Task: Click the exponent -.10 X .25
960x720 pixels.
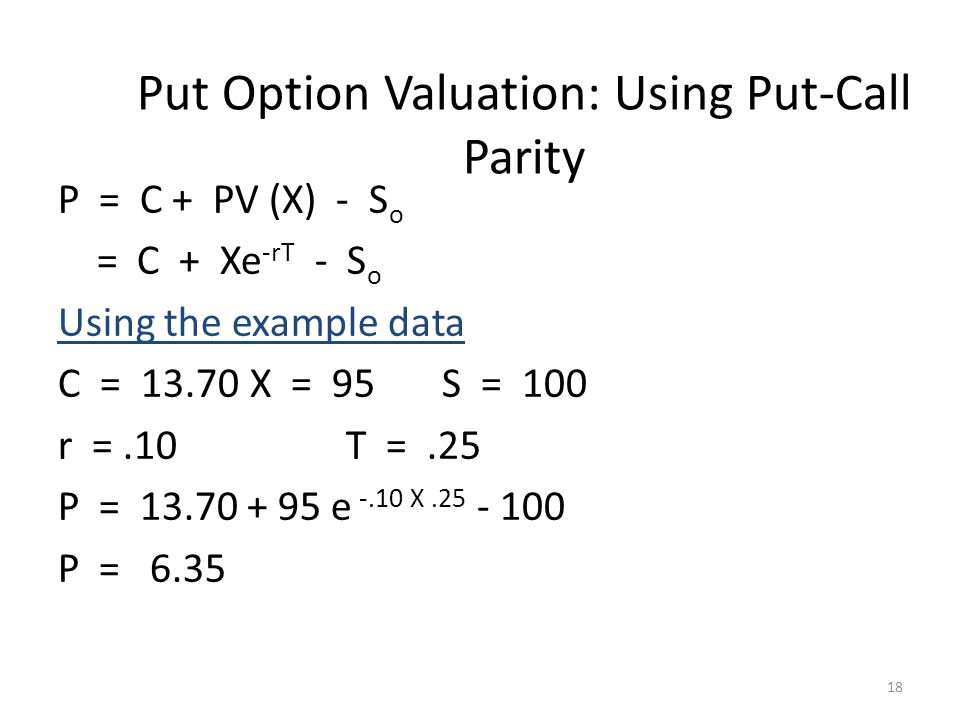Action: tap(412, 498)
